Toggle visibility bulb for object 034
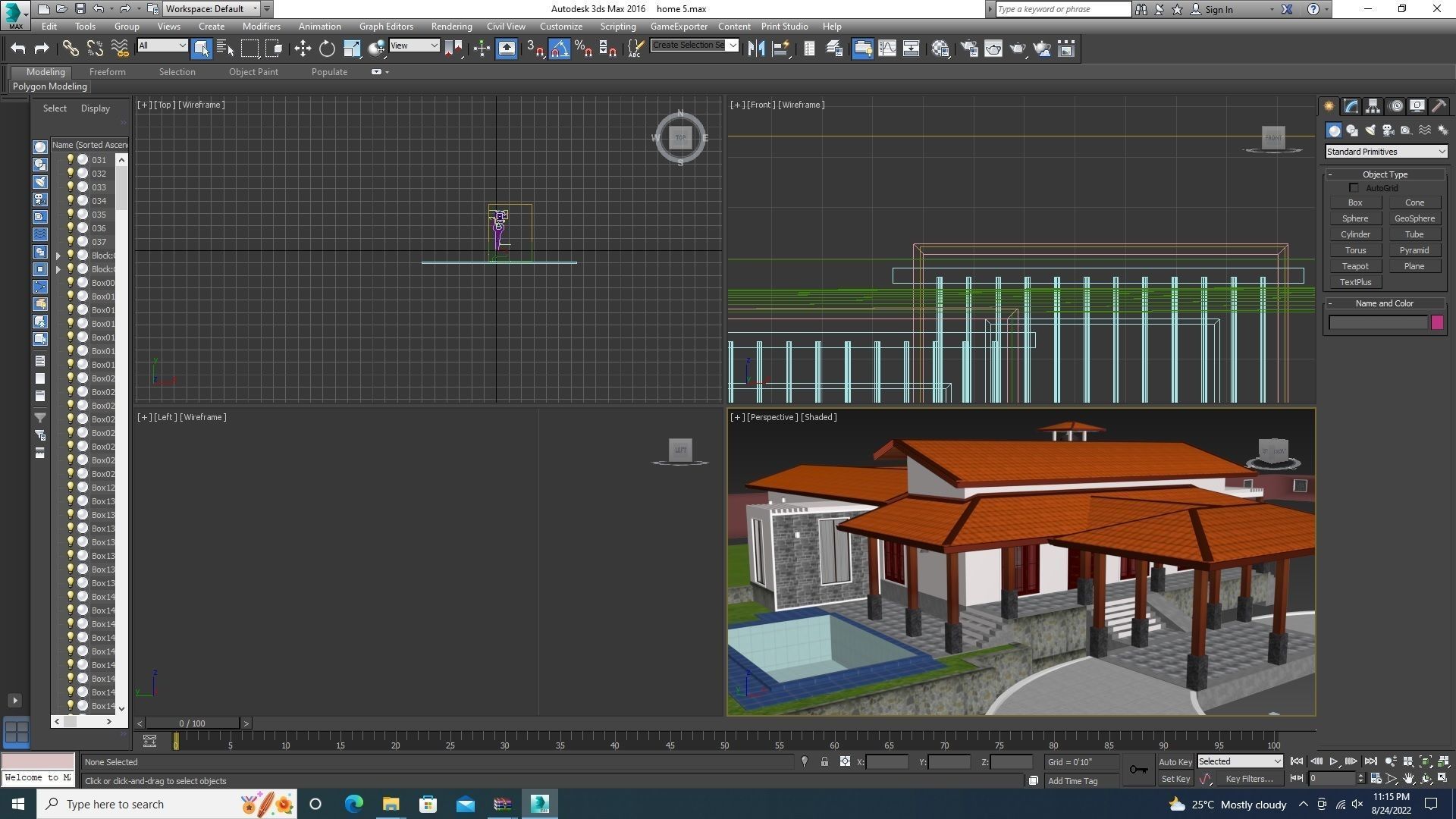The height and width of the screenshot is (819, 1456). 71,201
